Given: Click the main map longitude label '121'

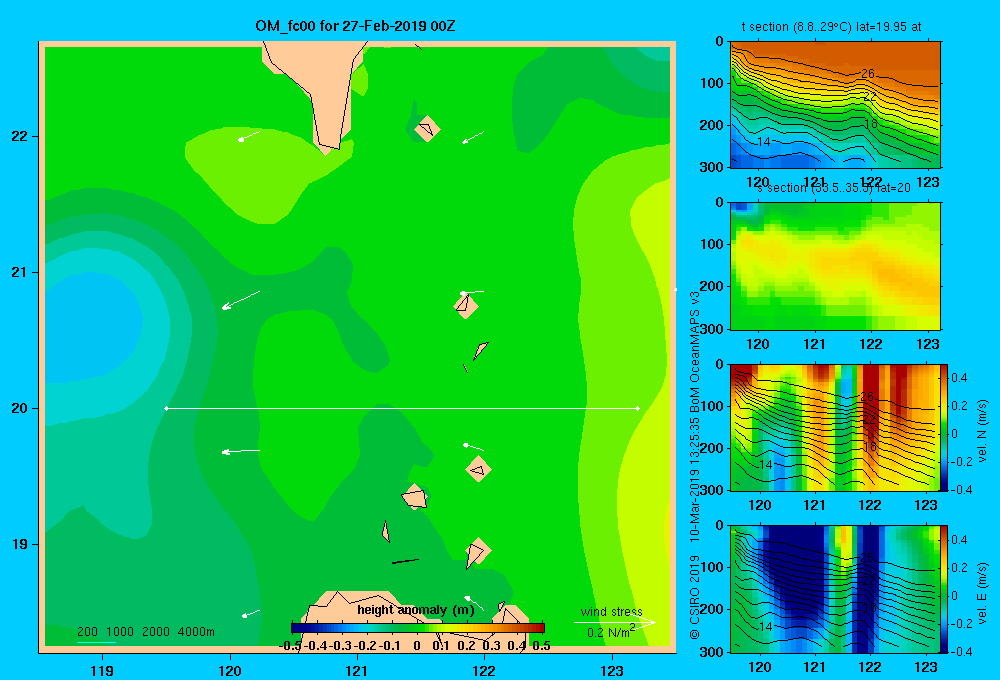Looking at the screenshot, I should point(357,670).
